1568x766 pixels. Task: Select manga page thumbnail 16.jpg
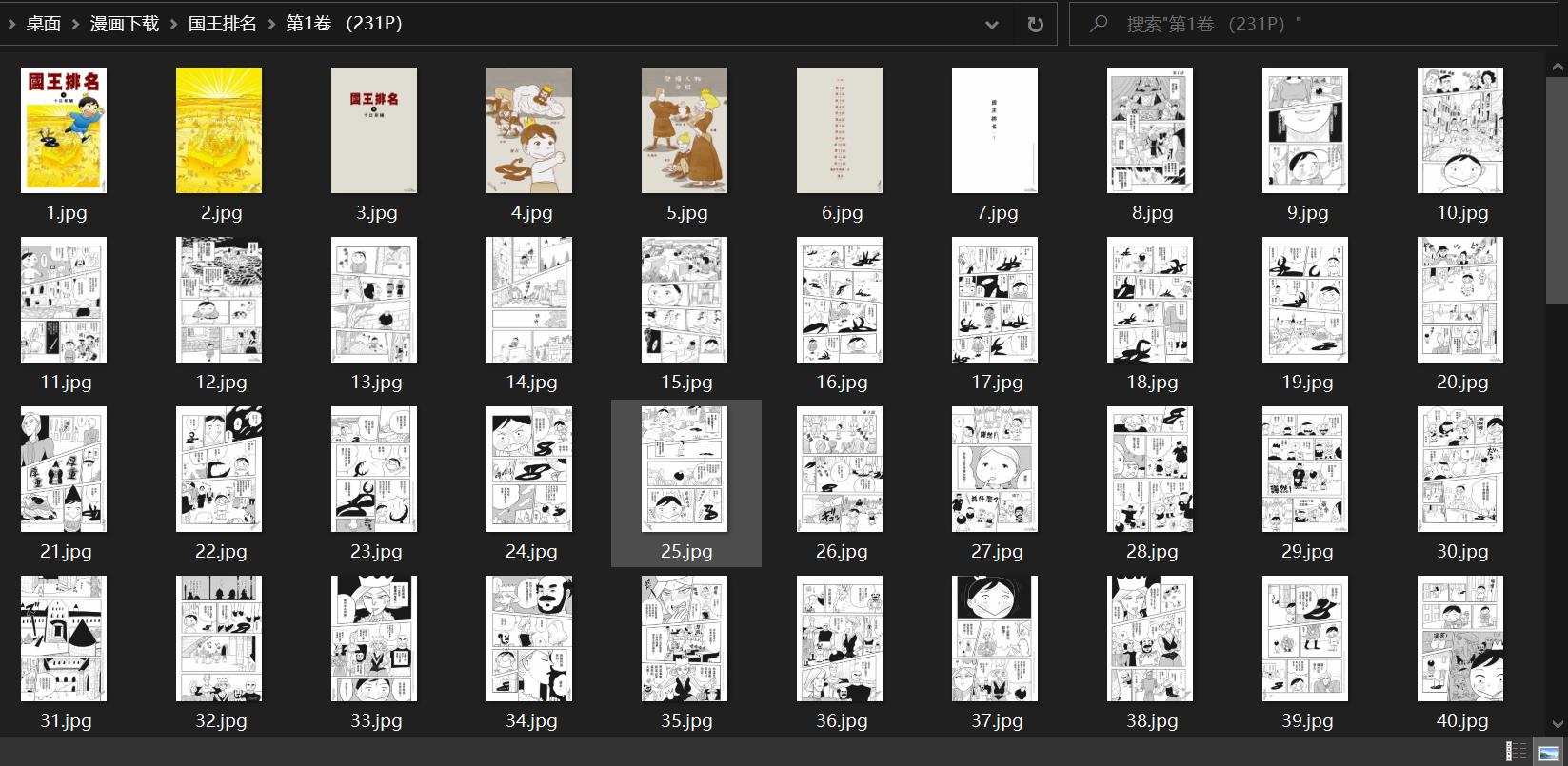click(x=841, y=300)
